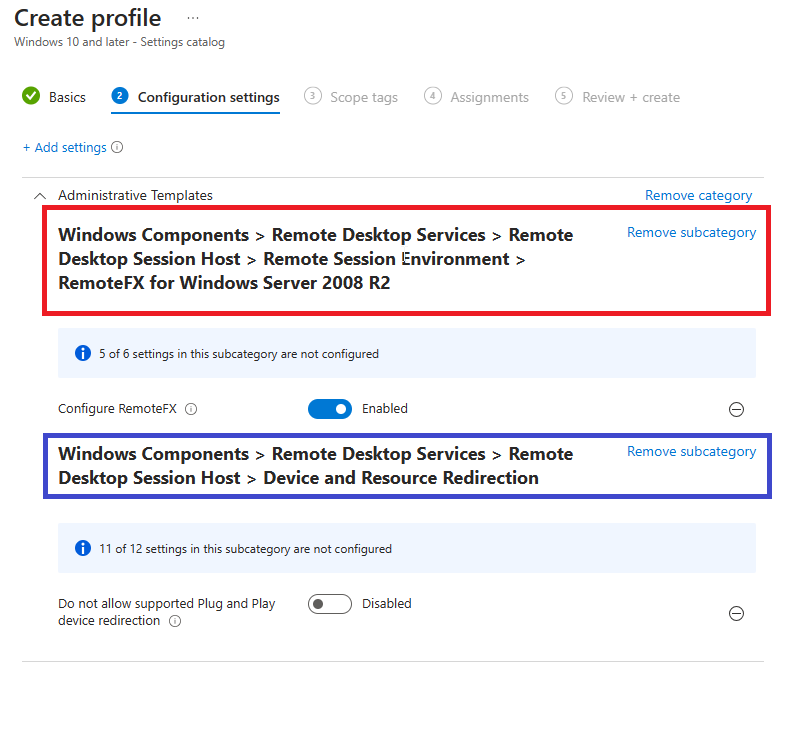
Task: Click info icon beside Plug and Play redirection
Action: (x=175, y=621)
